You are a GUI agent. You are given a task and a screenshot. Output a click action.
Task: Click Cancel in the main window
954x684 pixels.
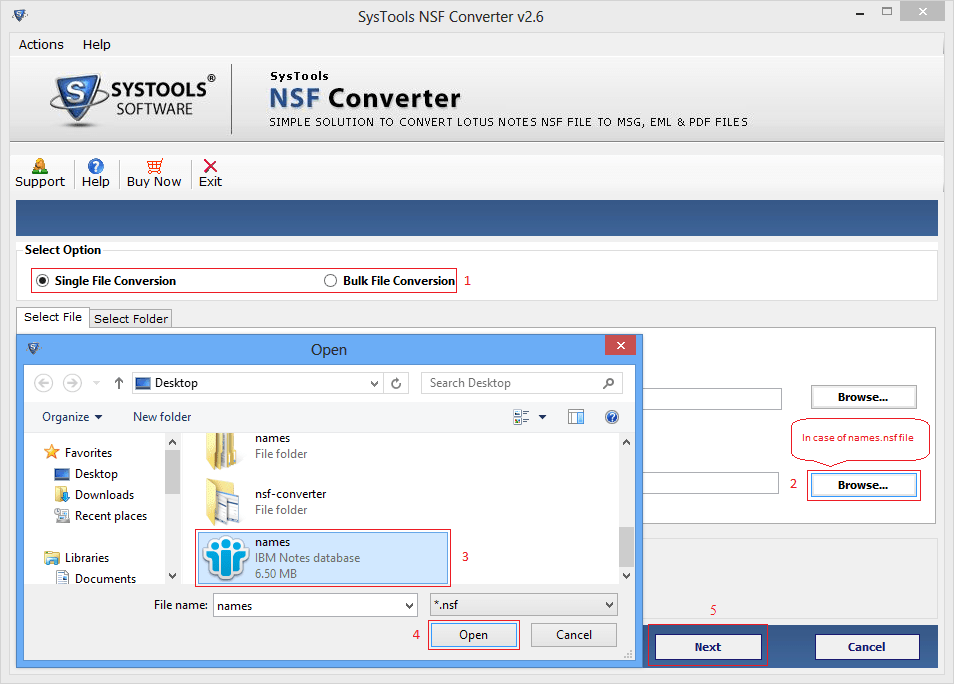pos(866,647)
